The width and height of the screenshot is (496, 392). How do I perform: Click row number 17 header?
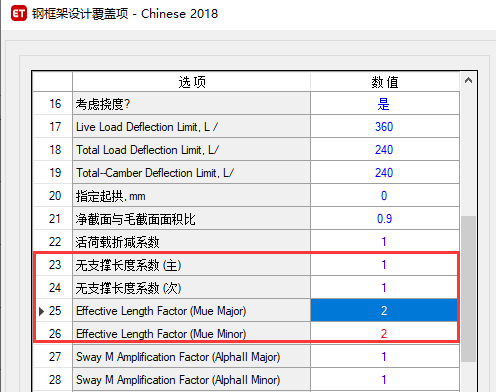pos(53,127)
